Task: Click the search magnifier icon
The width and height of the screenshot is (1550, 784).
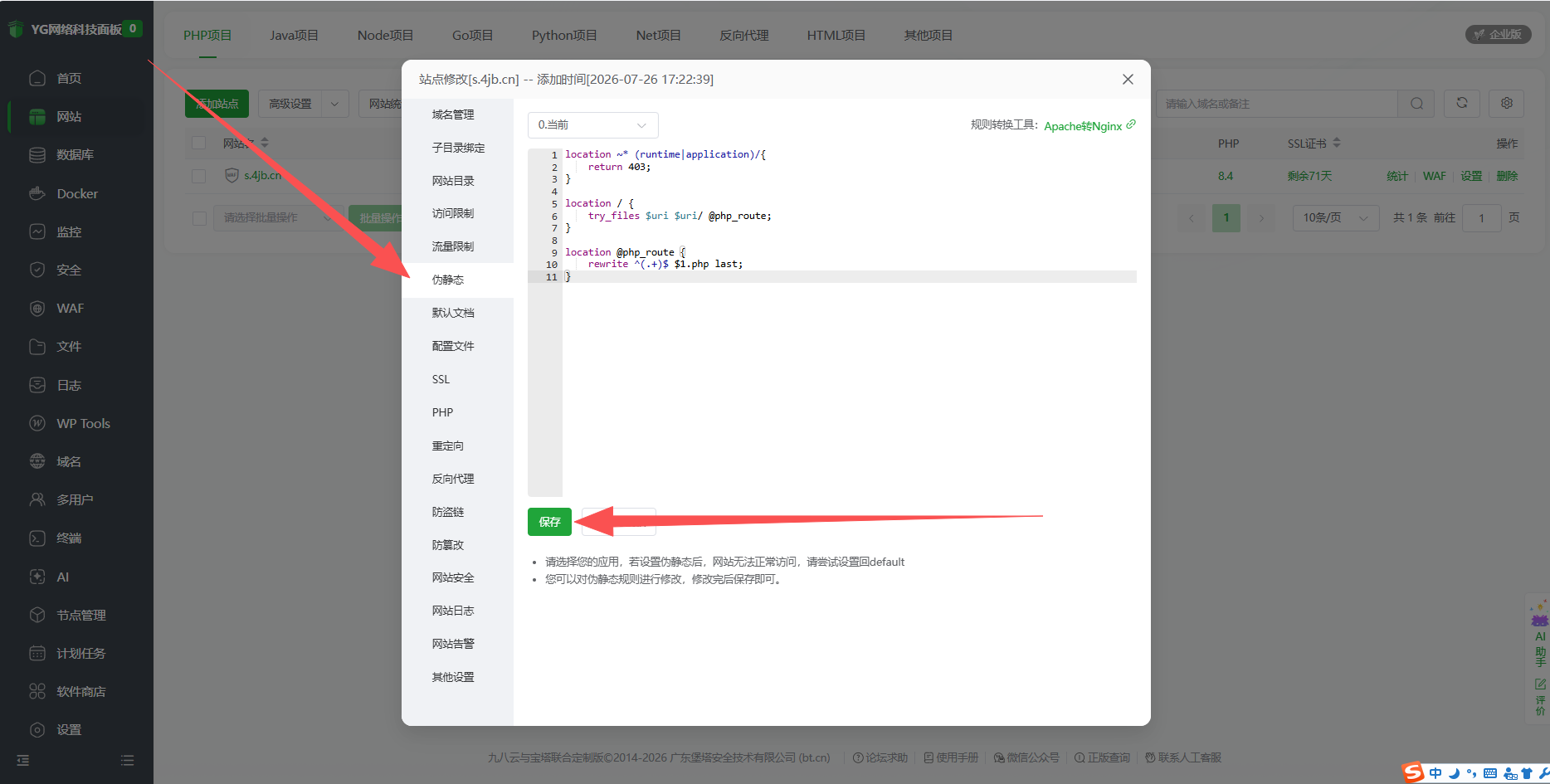Action: 1417,103
